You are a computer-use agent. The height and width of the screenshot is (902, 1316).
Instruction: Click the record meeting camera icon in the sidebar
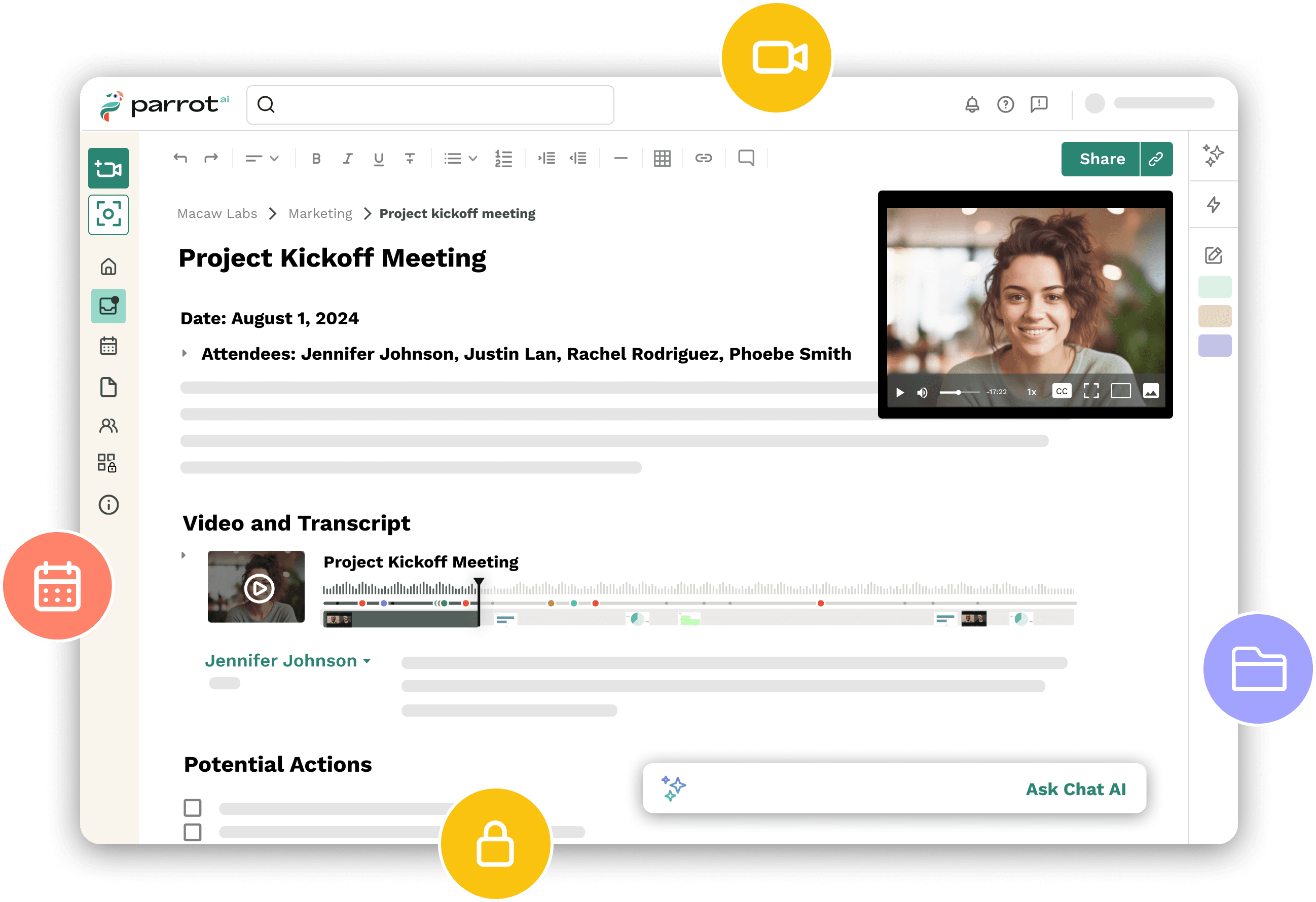click(108, 168)
